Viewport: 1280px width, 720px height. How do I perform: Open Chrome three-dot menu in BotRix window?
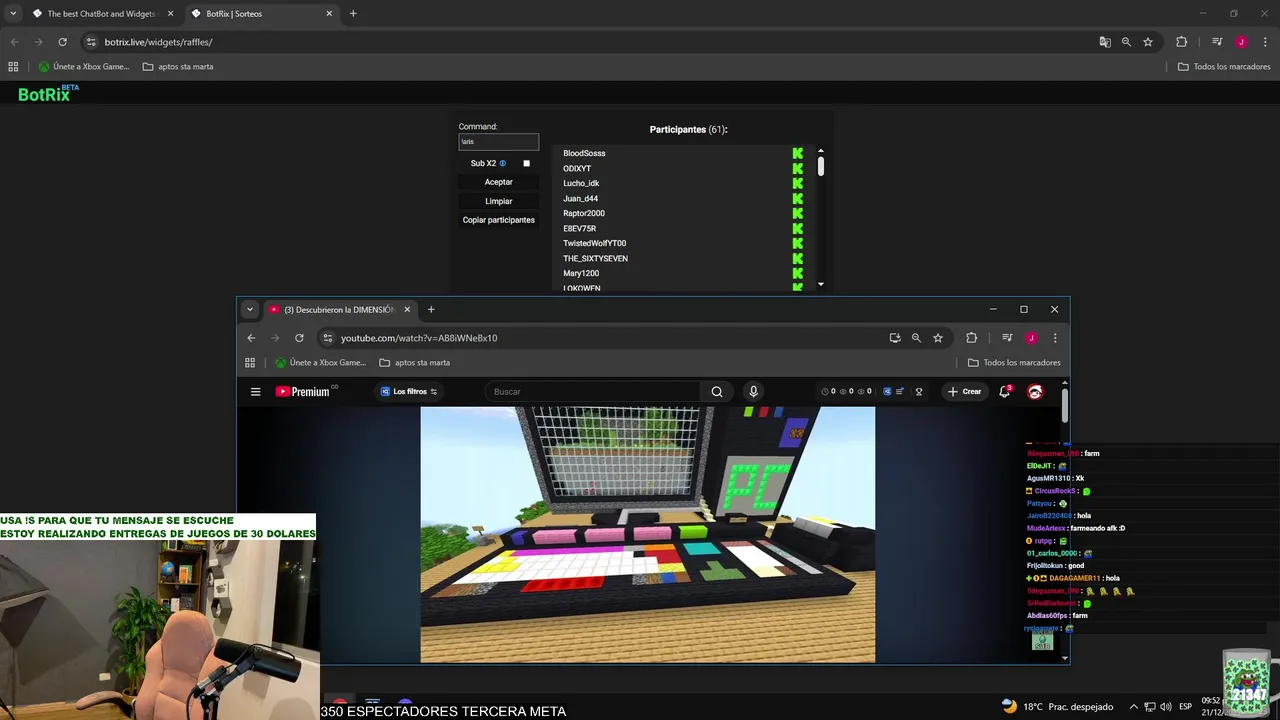pos(1265,42)
